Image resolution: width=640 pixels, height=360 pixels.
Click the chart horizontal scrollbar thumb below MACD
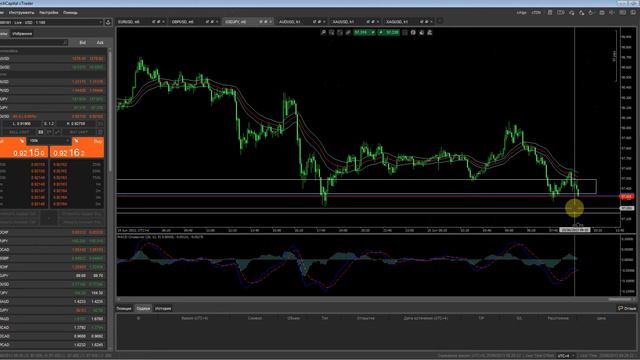click(x=620, y=299)
